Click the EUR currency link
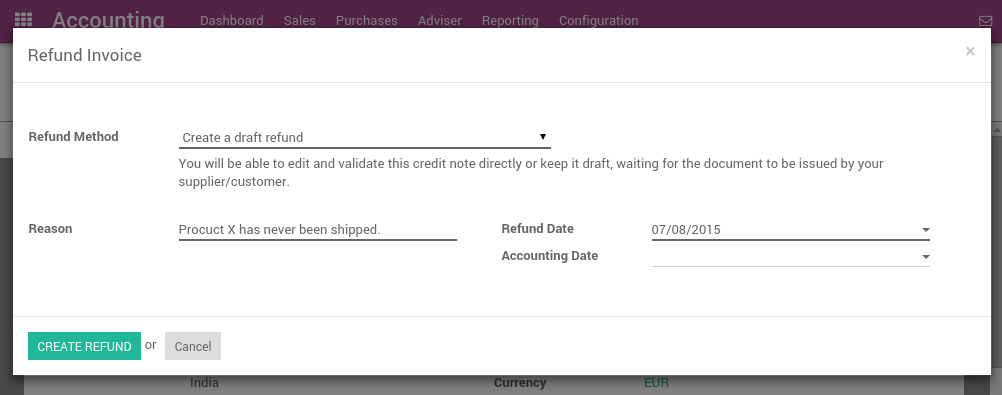Image resolution: width=1002 pixels, height=395 pixels. pos(656,383)
